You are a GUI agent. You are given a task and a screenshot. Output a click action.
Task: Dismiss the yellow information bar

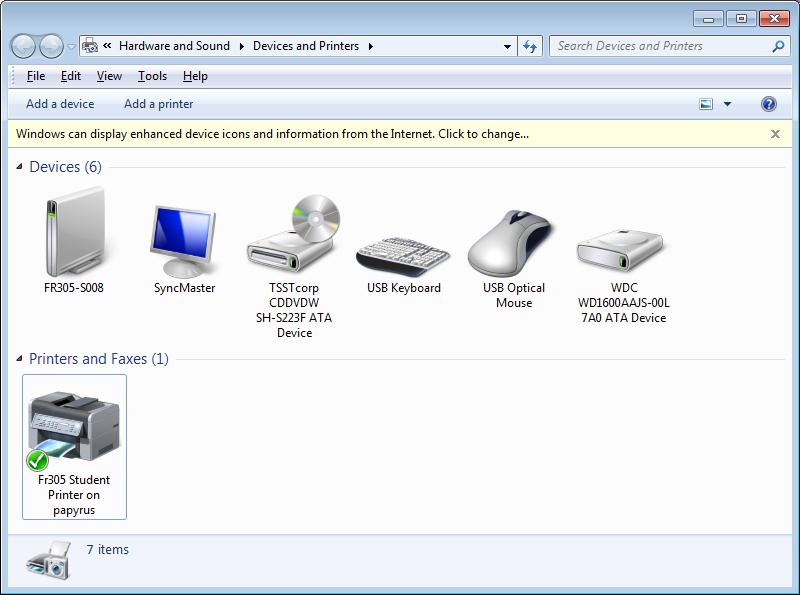pyautogui.click(x=775, y=134)
